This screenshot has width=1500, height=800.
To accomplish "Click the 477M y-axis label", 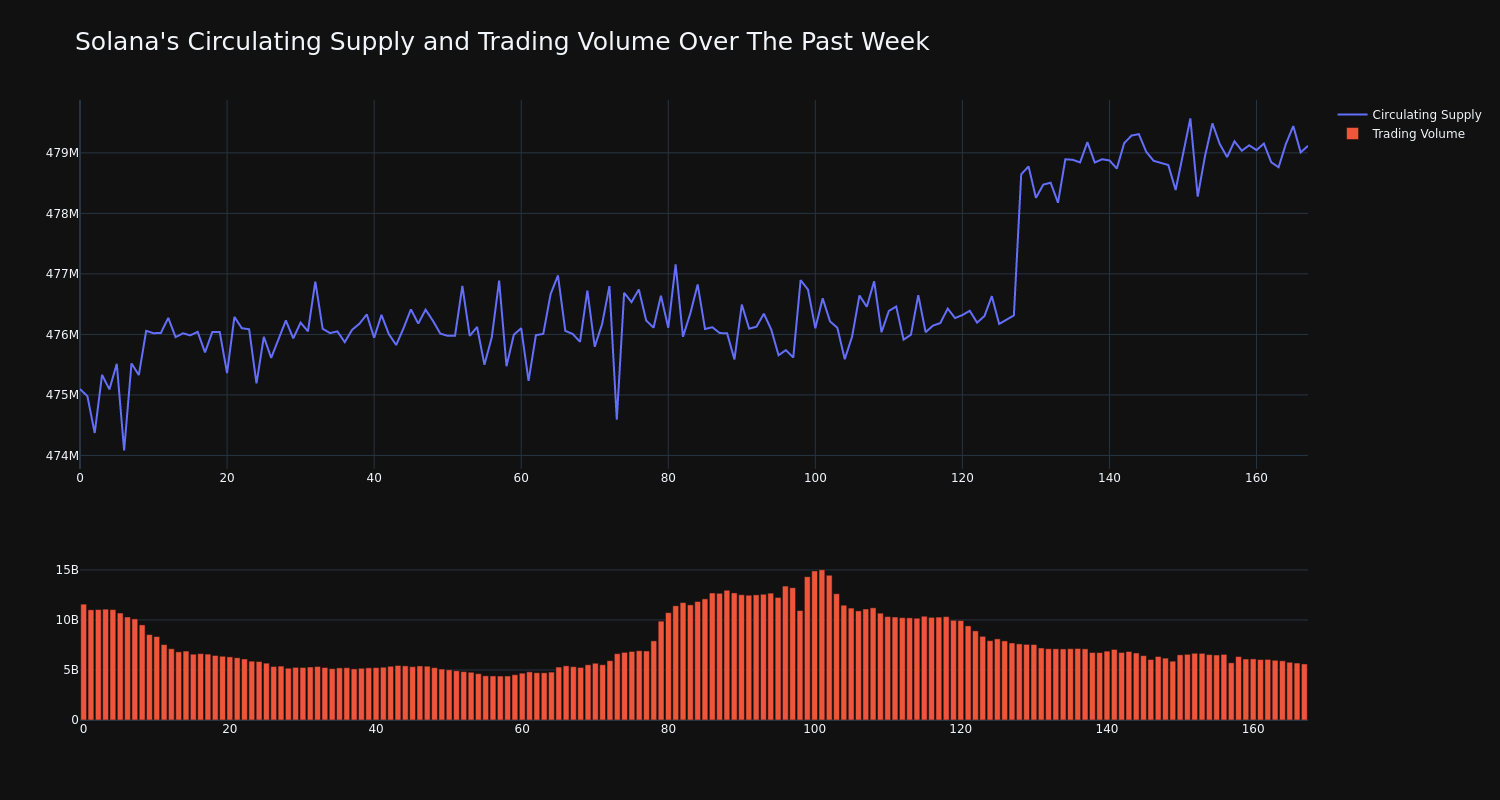I will click(62, 274).
